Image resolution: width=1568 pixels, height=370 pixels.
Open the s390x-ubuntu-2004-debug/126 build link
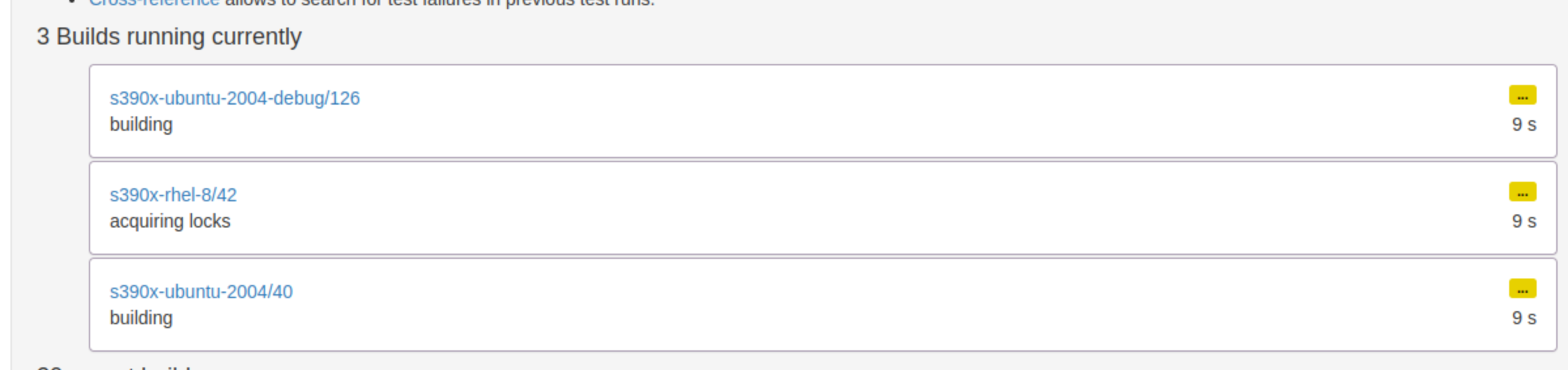pos(235,98)
